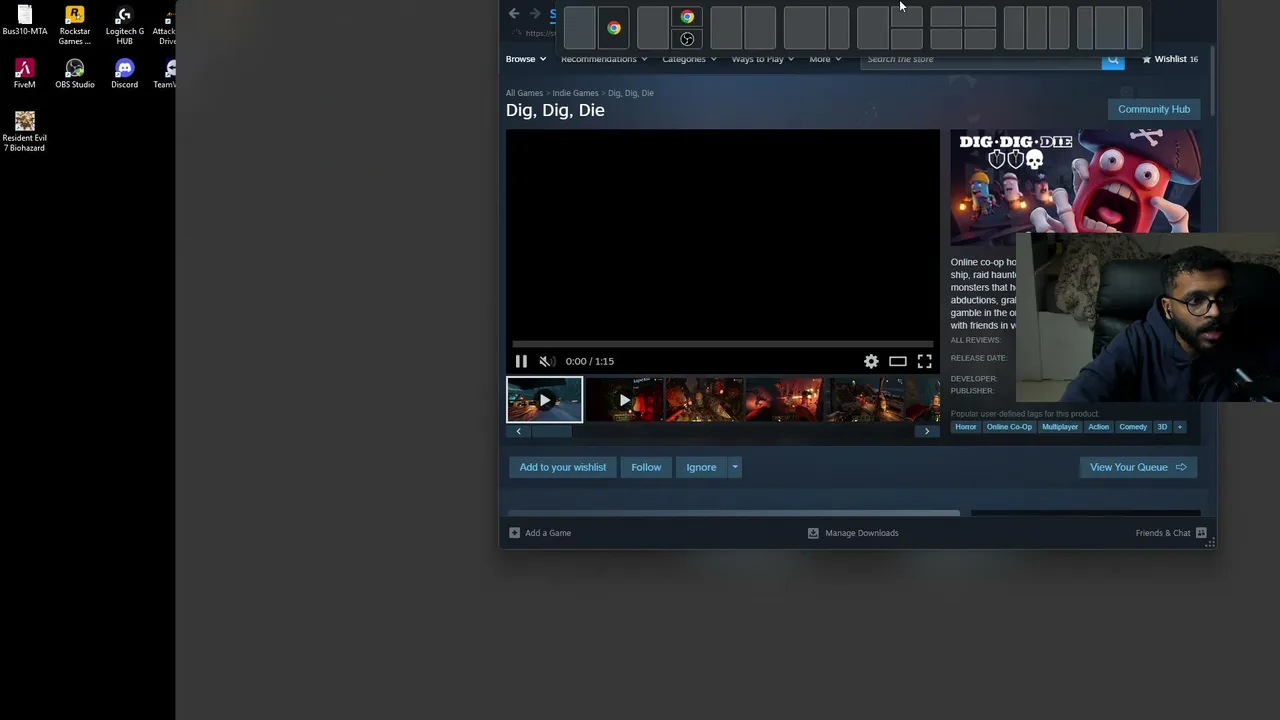Expand the Browse store menu
This screenshot has height=720, width=1280.
point(526,59)
